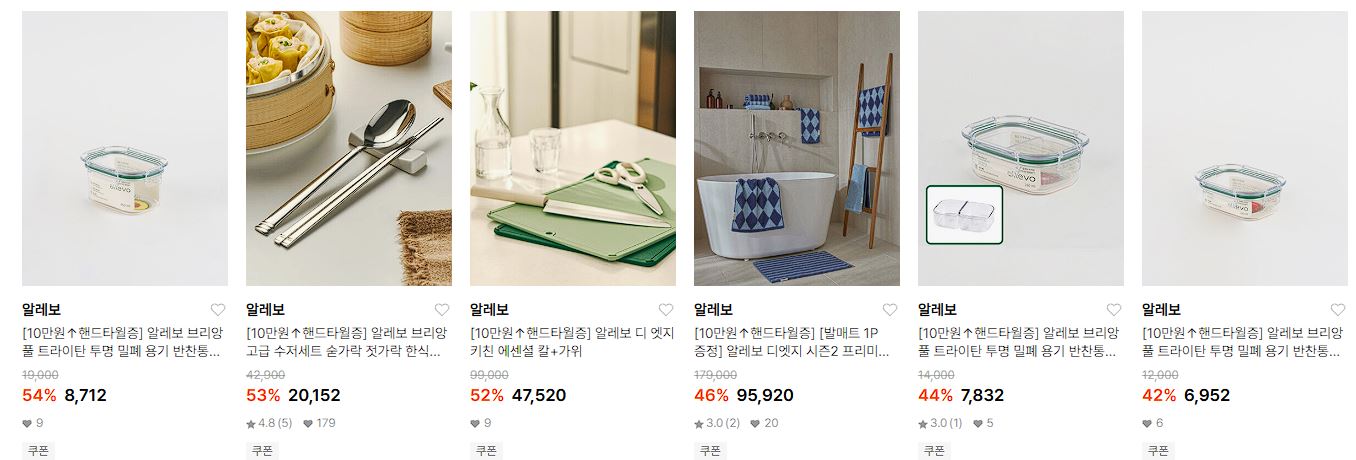Click the likes count 179 heart

point(319,423)
